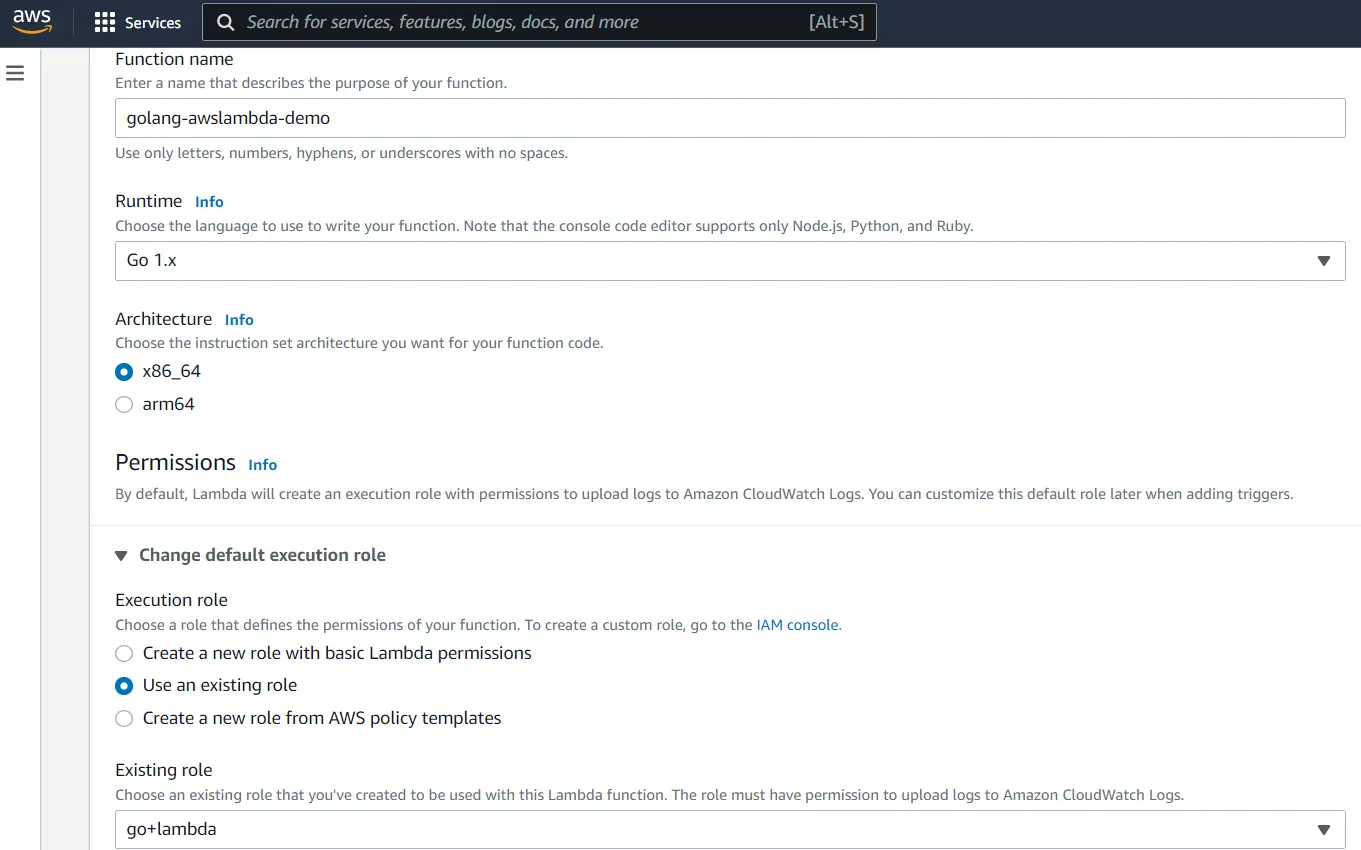This screenshot has width=1361, height=850.
Task: Select the arm64 architecture radio
Action: [x=124, y=405]
